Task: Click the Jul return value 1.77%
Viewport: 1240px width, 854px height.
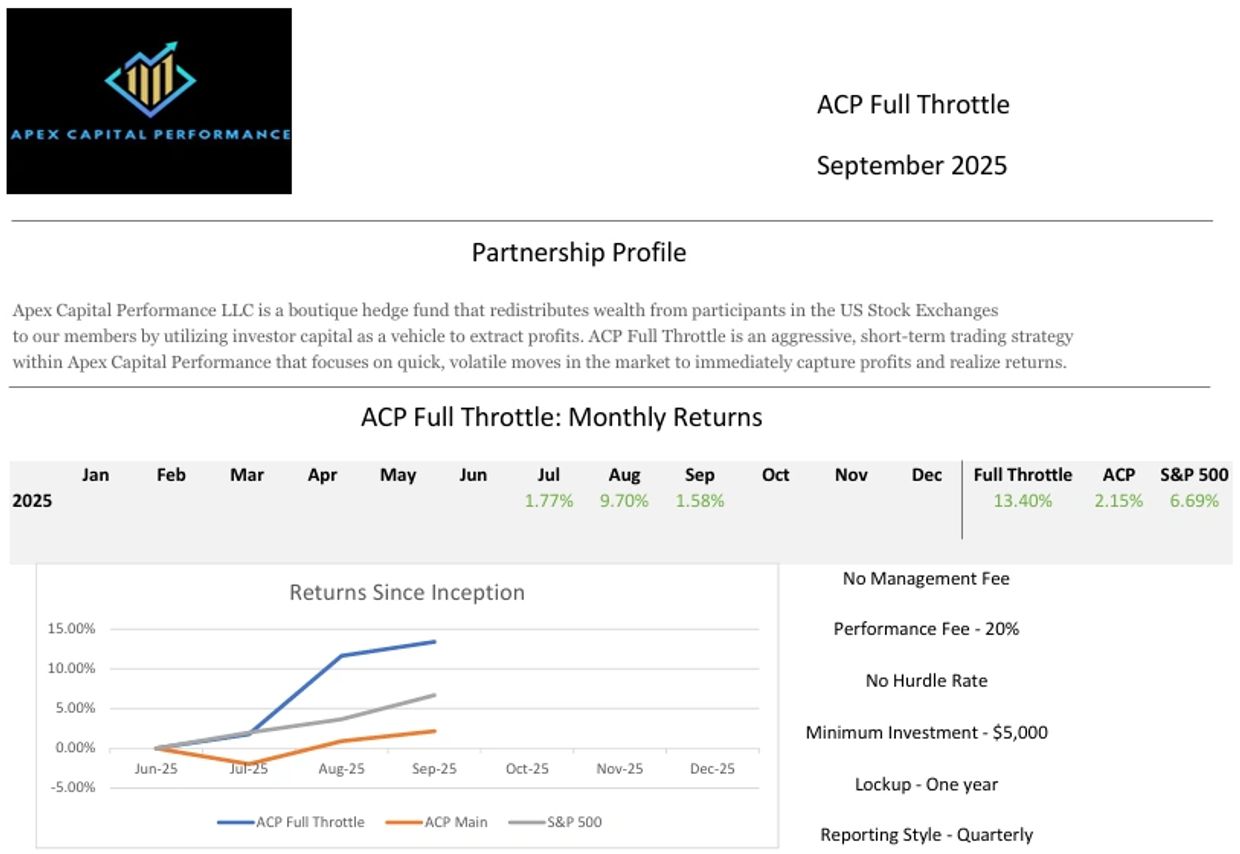Action: click(x=549, y=501)
